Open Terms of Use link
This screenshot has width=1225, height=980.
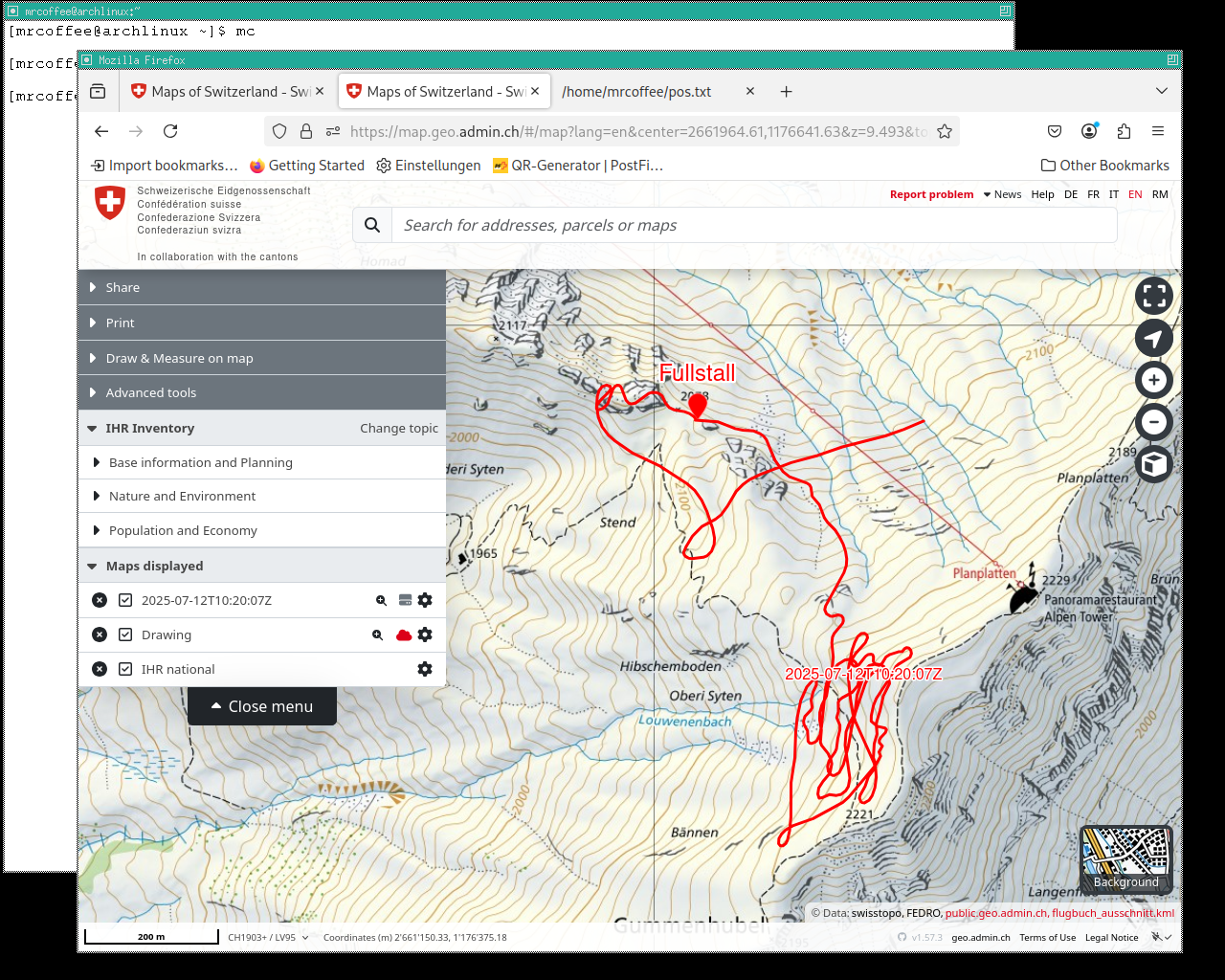[1047, 938]
